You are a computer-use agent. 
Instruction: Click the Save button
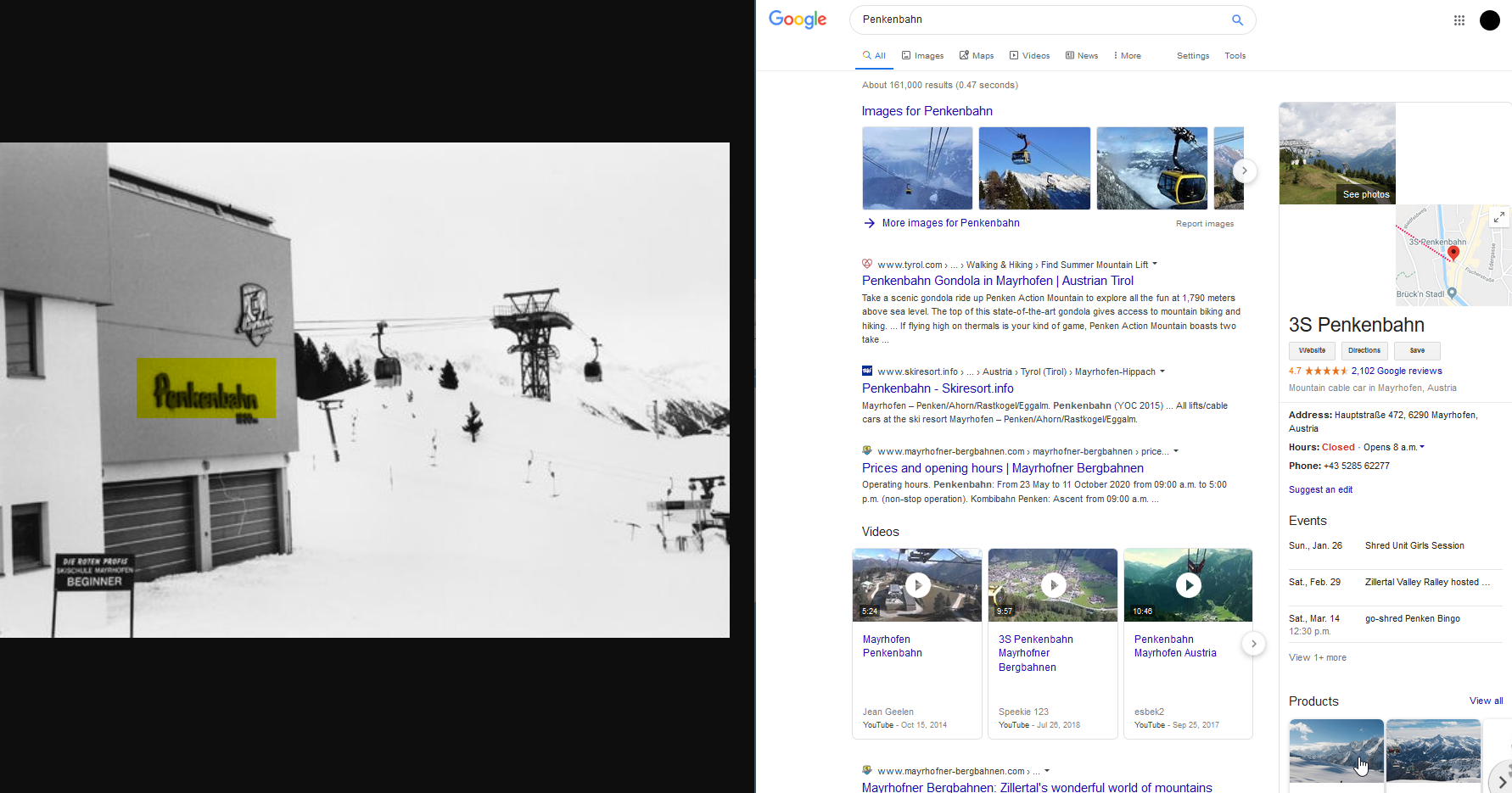point(1417,350)
